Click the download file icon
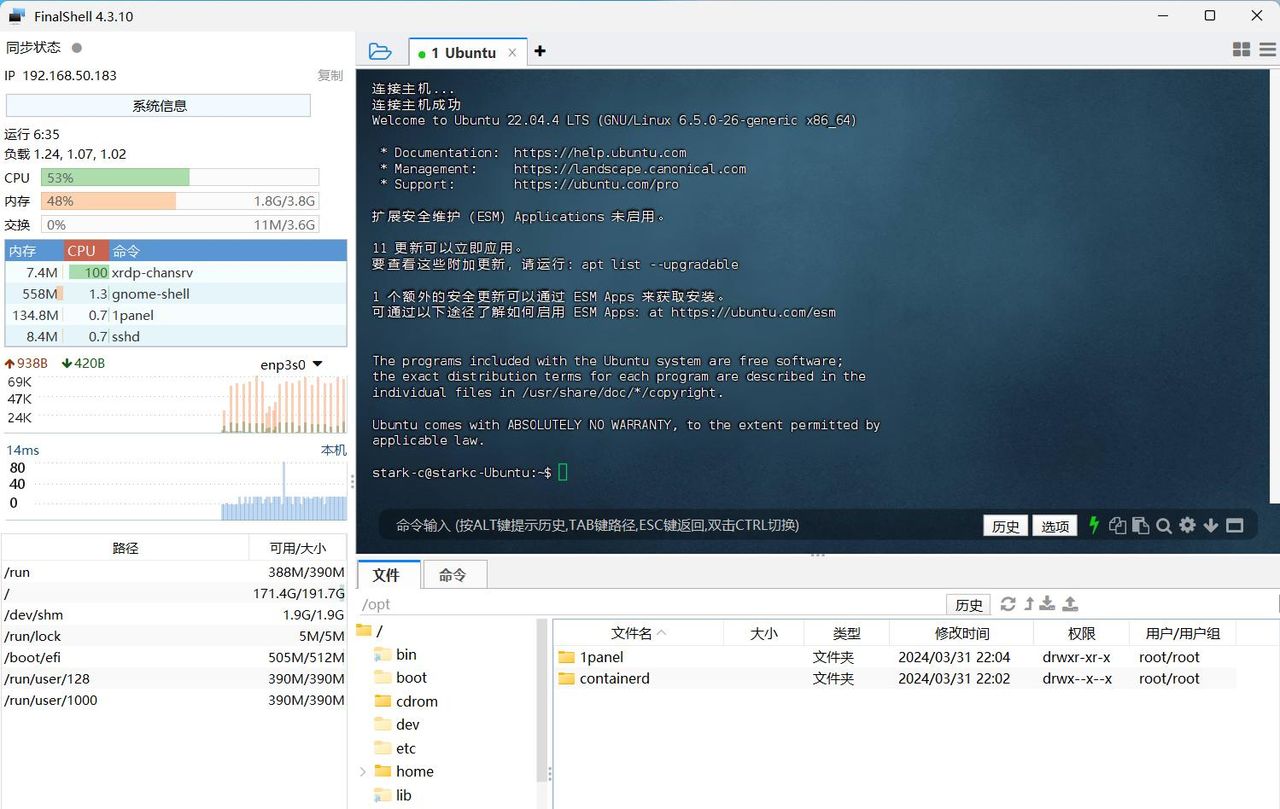Screen dimensions: 1280x809 (1047, 604)
